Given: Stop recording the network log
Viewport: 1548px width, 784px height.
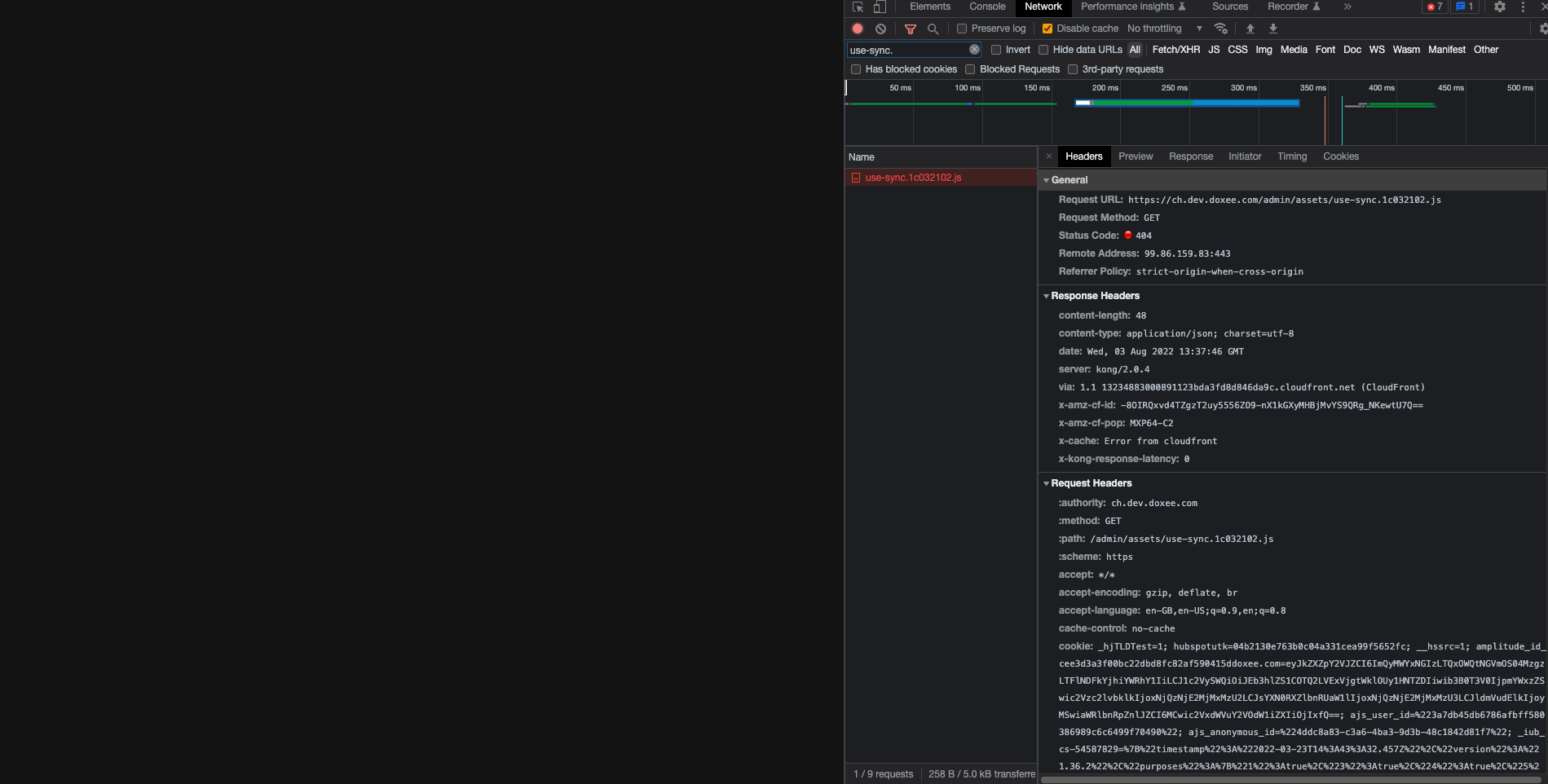Looking at the screenshot, I should (857, 29).
